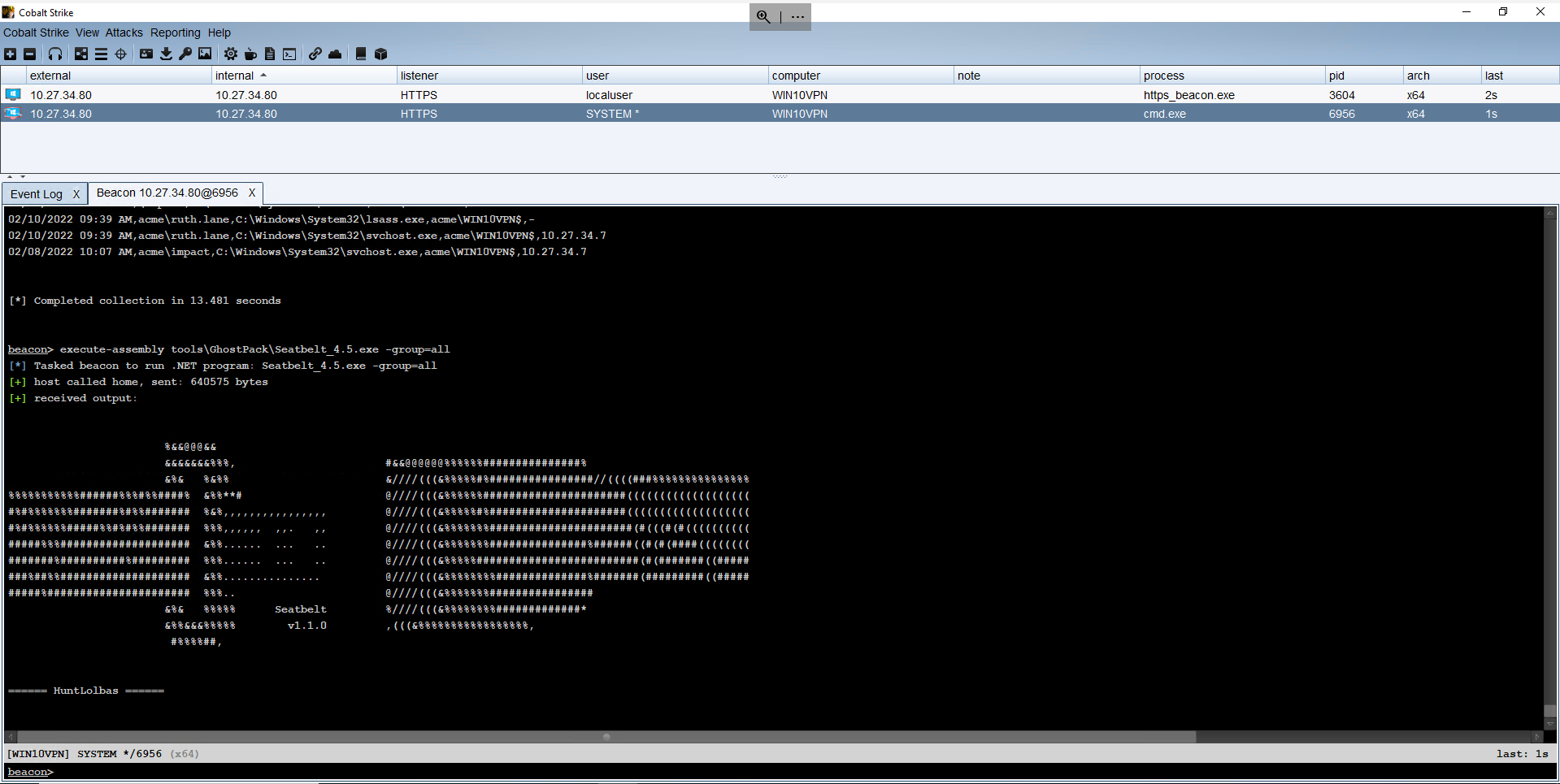Click the coffee cup Java applet icon
Image resolution: width=1560 pixels, height=784 pixels.
(250, 54)
